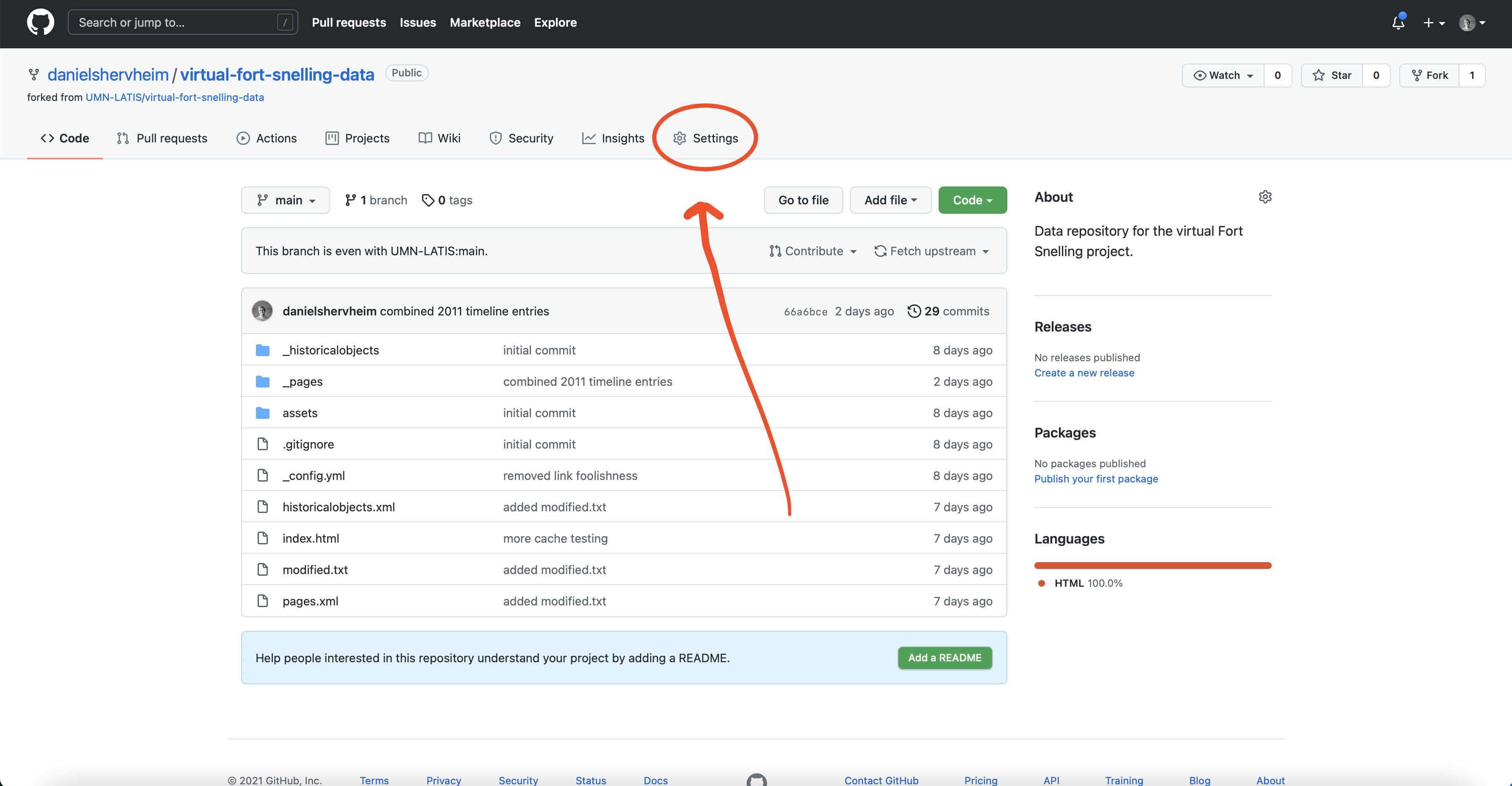Click the orange HTML language bar
This screenshot has height=786, width=1512.
1153,565
